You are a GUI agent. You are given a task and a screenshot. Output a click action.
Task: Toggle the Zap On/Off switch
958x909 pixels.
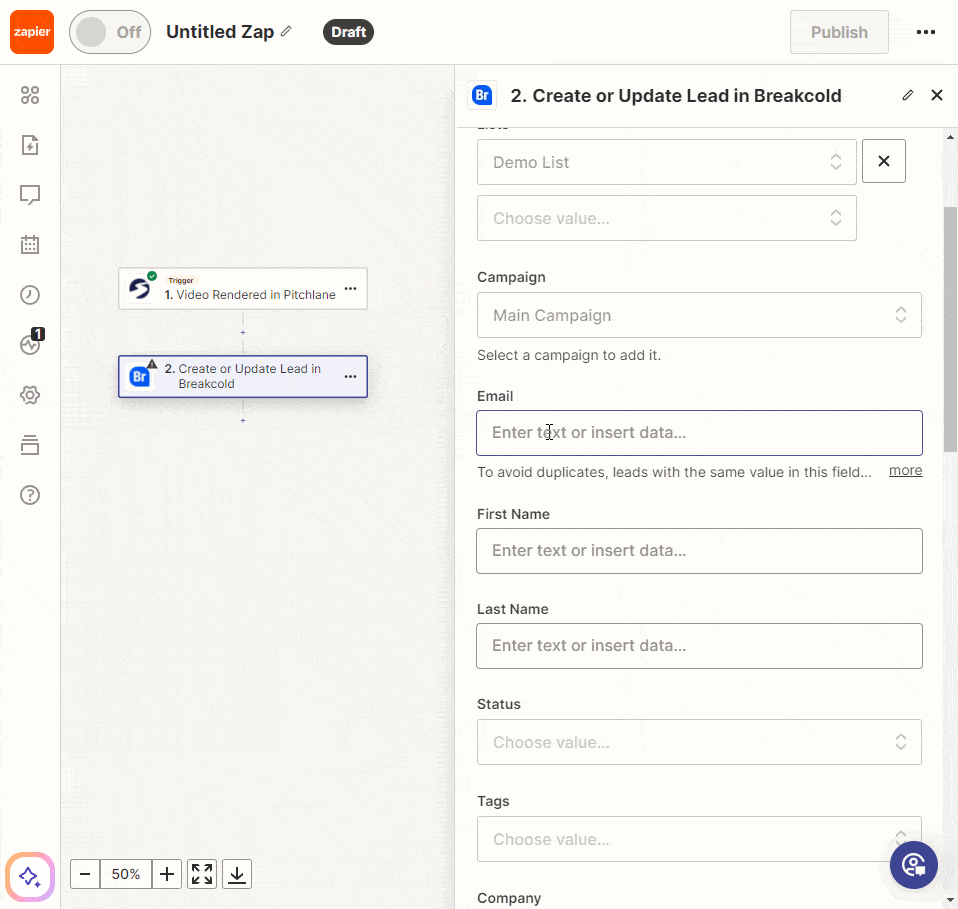point(110,32)
